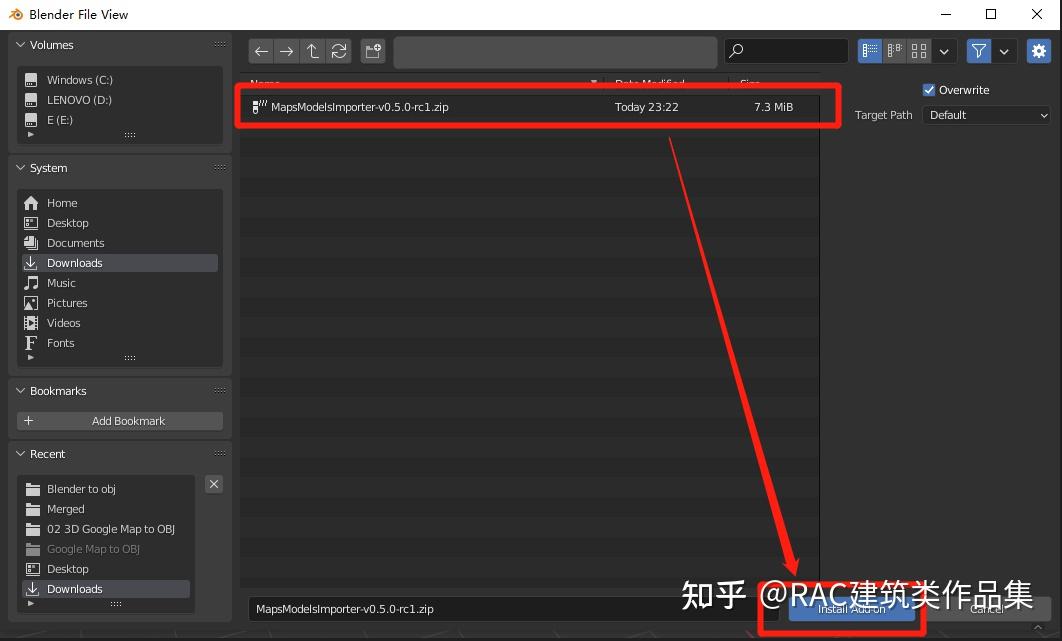Go forward to the next folder
The image size is (1062, 641).
click(286, 51)
